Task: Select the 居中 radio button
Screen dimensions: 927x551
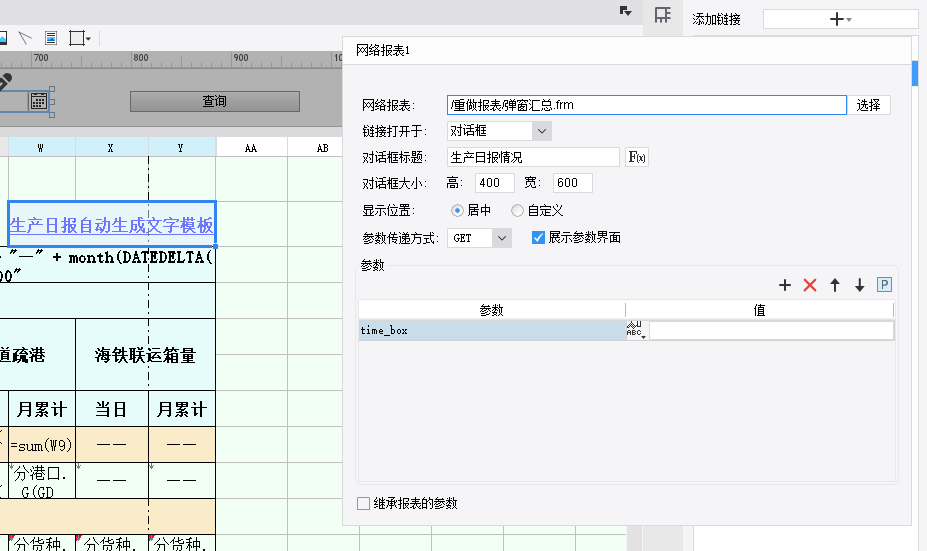Action: click(458, 211)
